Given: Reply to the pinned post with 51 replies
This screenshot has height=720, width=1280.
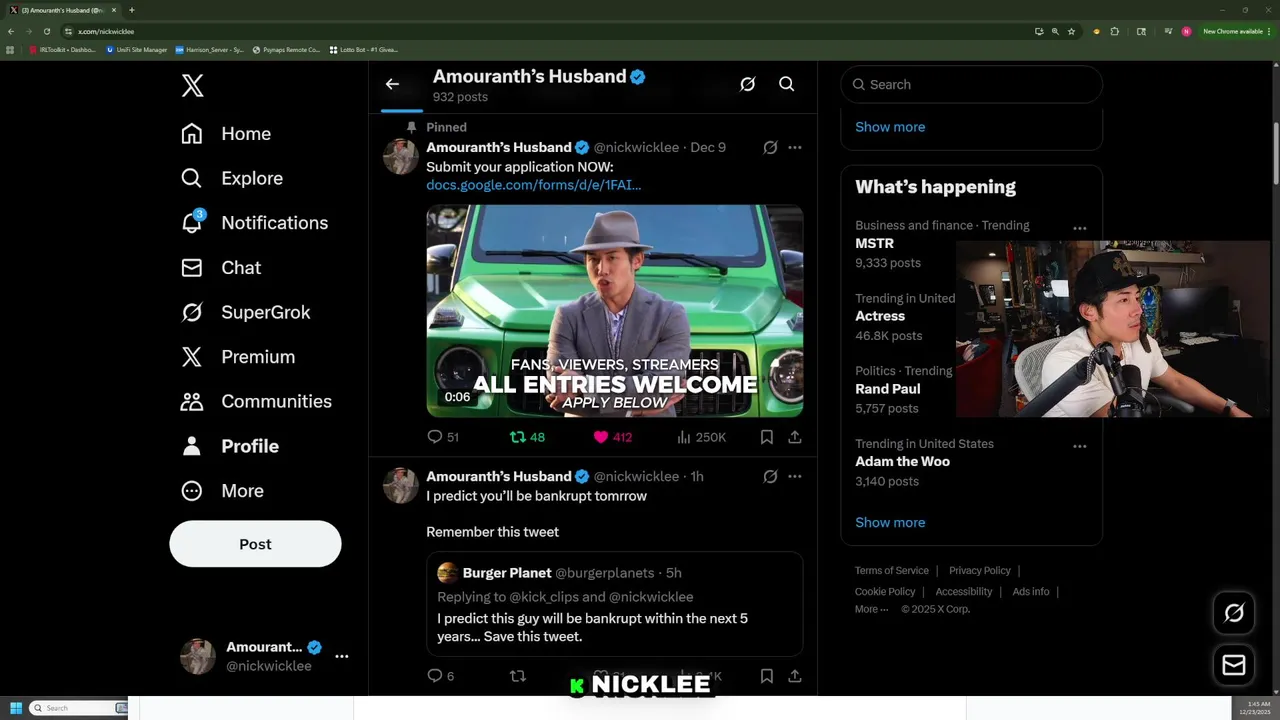Looking at the screenshot, I should 442,437.
